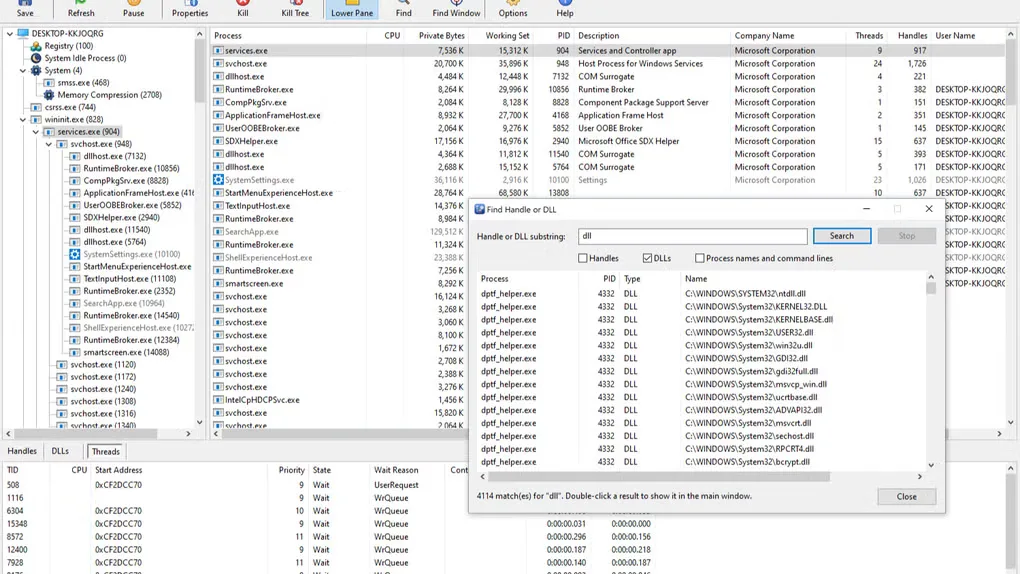Click SystemSettings.exe icon in process list

(x=219, y=180)
